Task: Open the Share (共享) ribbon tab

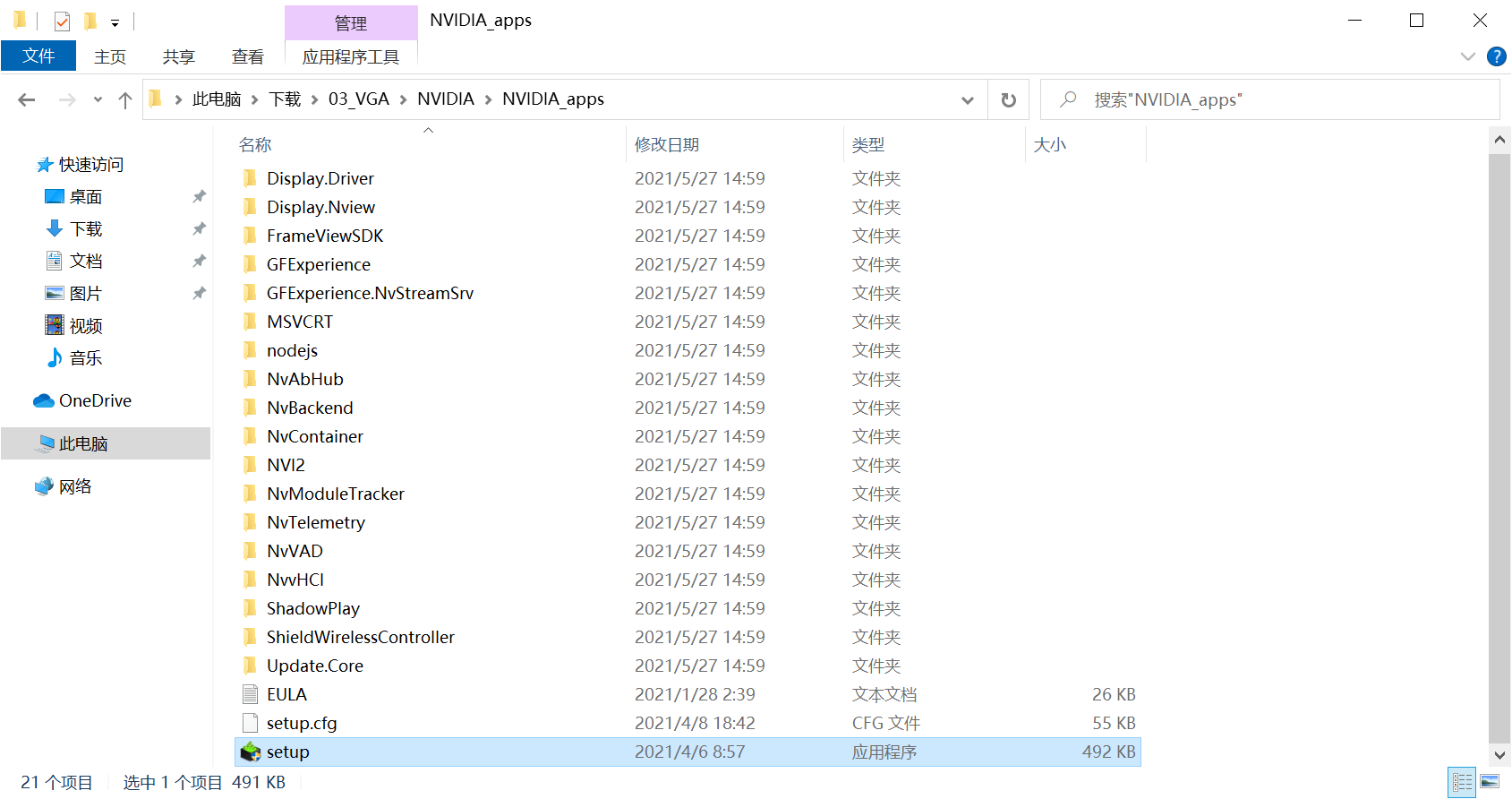Action: (179, 57)
